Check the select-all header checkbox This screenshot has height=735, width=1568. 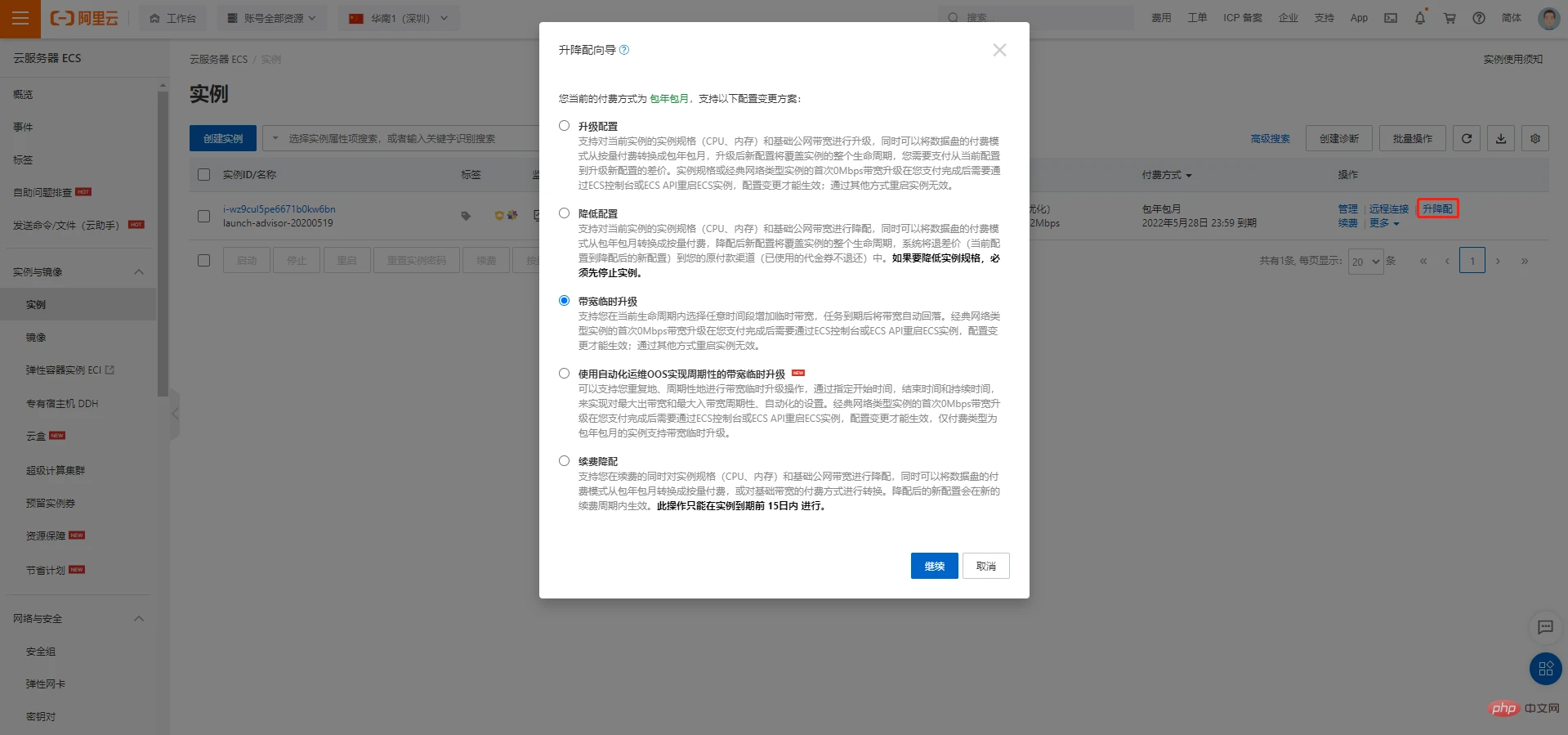(204, 174)
